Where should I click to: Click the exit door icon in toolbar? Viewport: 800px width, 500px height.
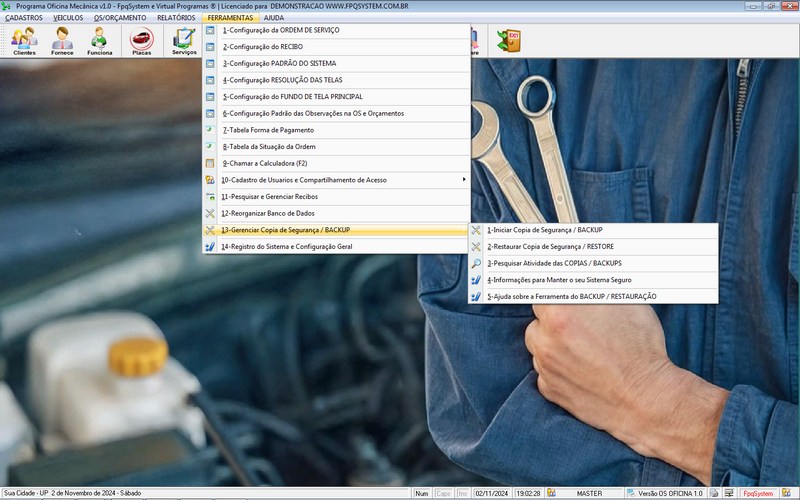click(509, 40)
